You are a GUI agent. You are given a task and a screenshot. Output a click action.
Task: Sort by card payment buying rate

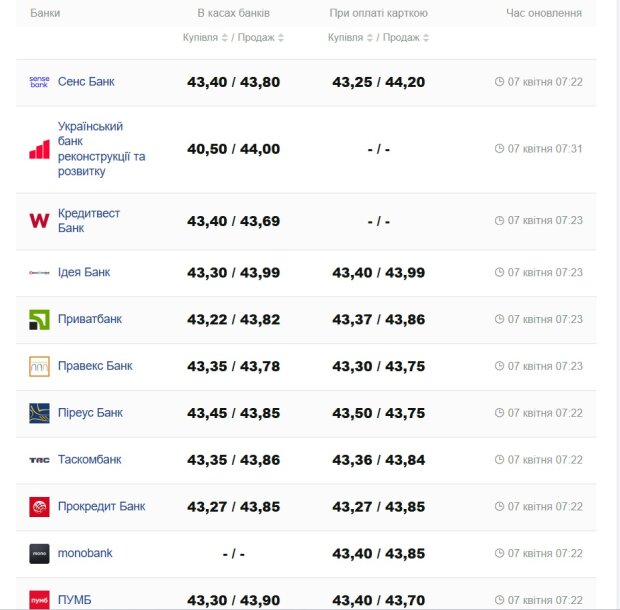click(x=345, y=38)
